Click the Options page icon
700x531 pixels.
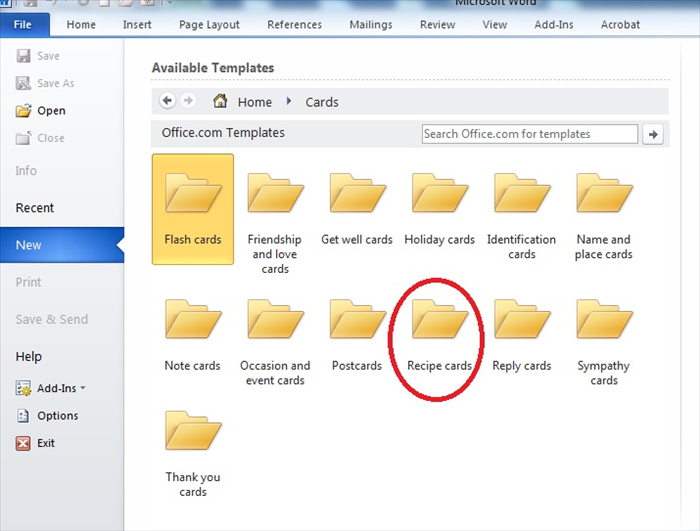click(x=23, y=416)
